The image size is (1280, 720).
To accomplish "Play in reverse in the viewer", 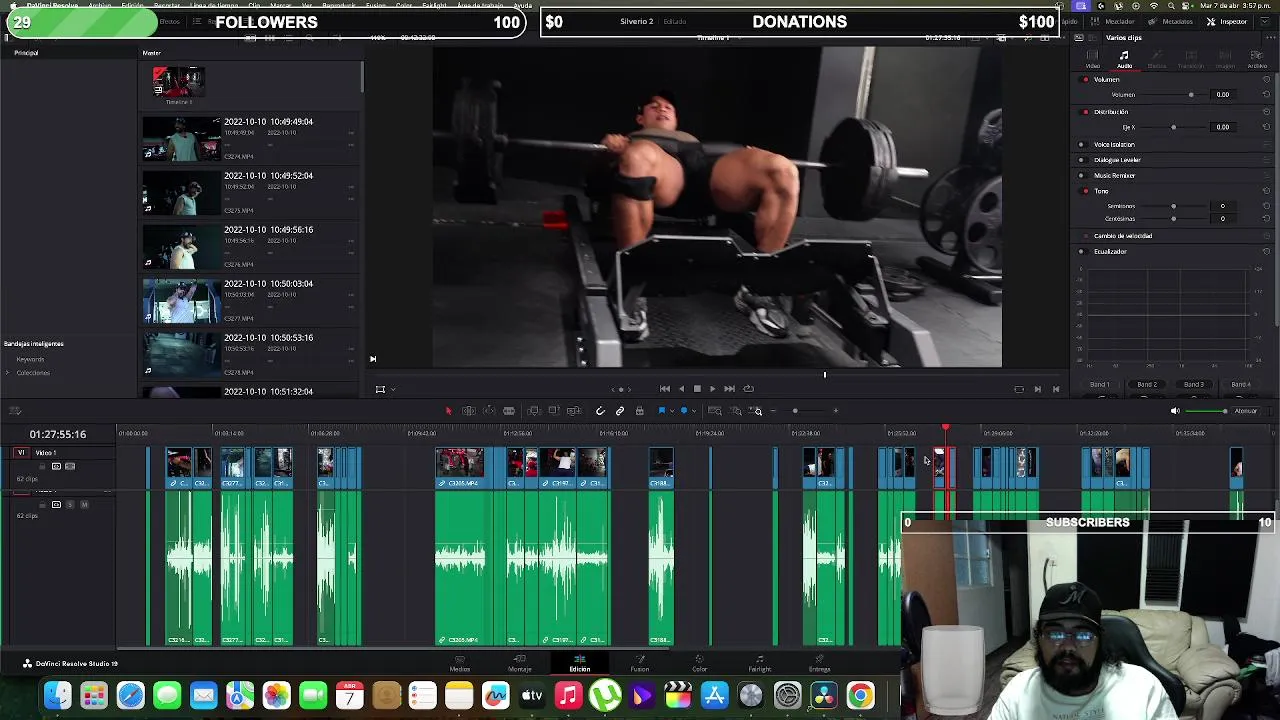I will click(x=682, y=389).
